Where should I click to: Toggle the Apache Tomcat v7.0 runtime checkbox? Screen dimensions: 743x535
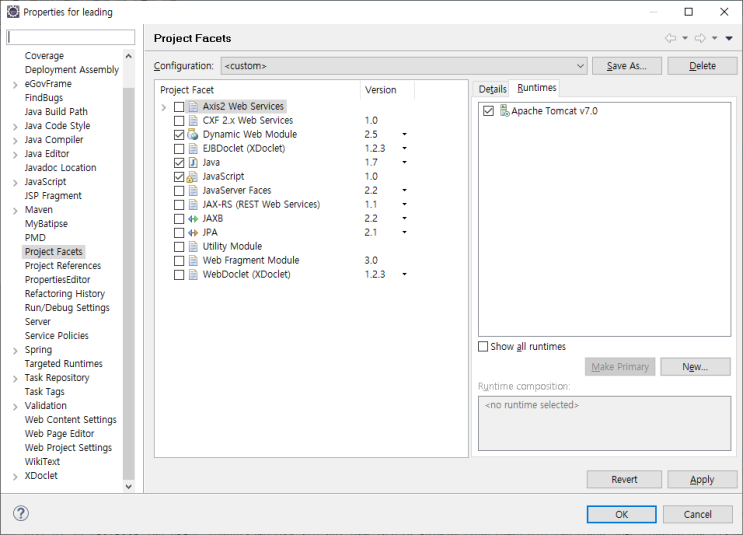pyautogui.click(x=488, y=111)
